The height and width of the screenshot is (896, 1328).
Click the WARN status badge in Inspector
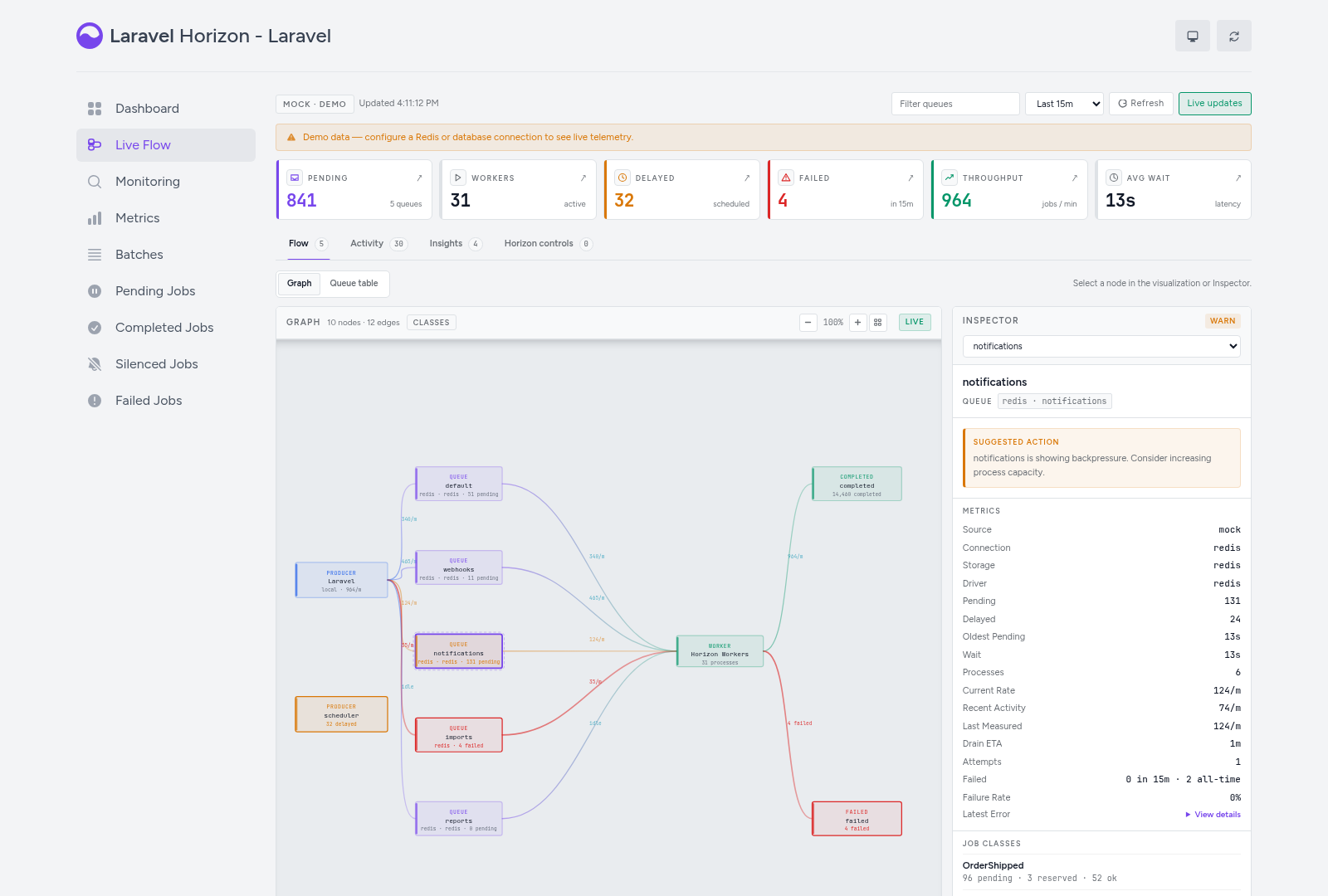click(1223, 321)
